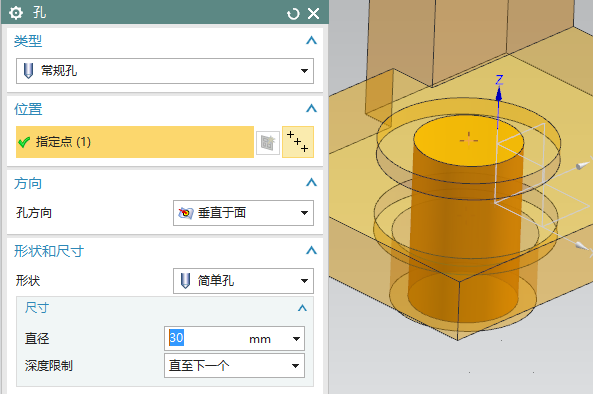Screen dimensions: 594x394
Task: Open the 简单孔 shape dropdown
Action: (243, 281)
